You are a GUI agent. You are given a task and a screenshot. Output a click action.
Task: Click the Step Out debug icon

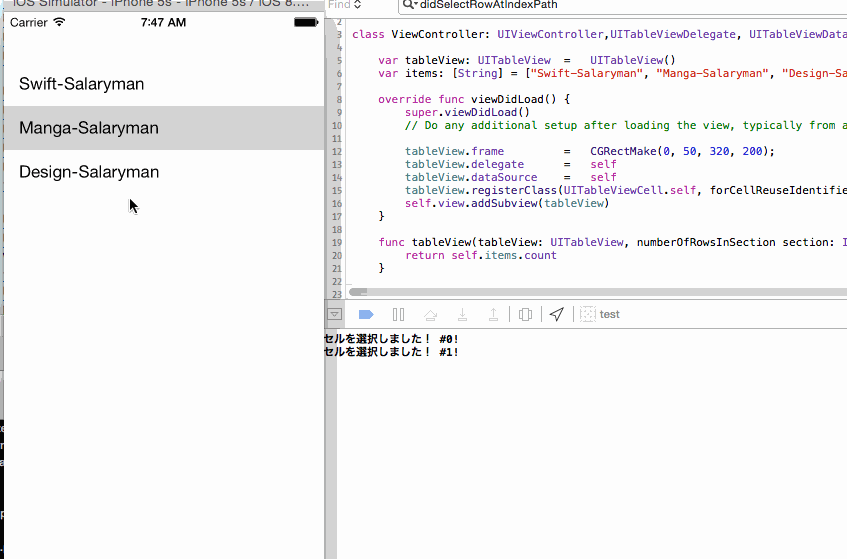click(493, 314)
